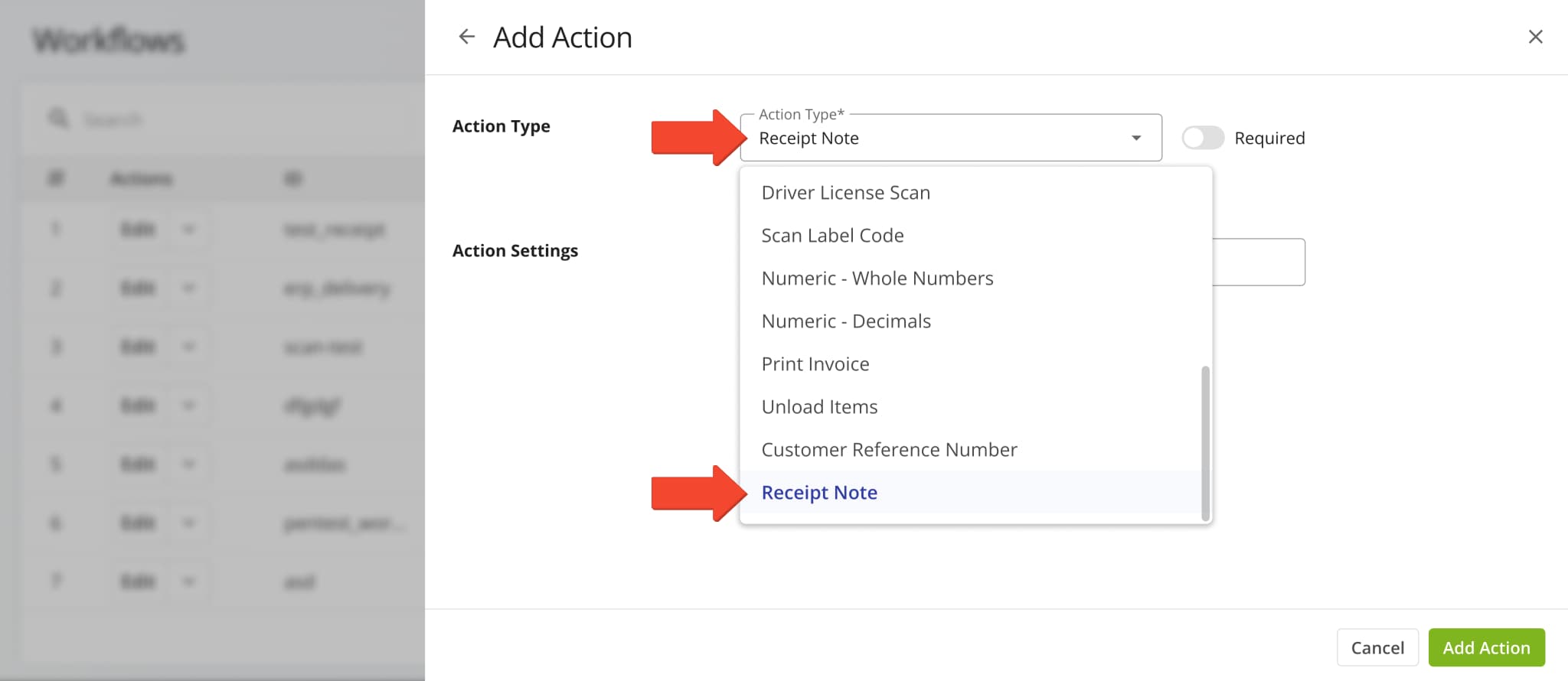The width and height of the screenshot is (1568, 681).
Task: Expand the first row's Edit dropdown arrow
Action: [x=188, y=230]
